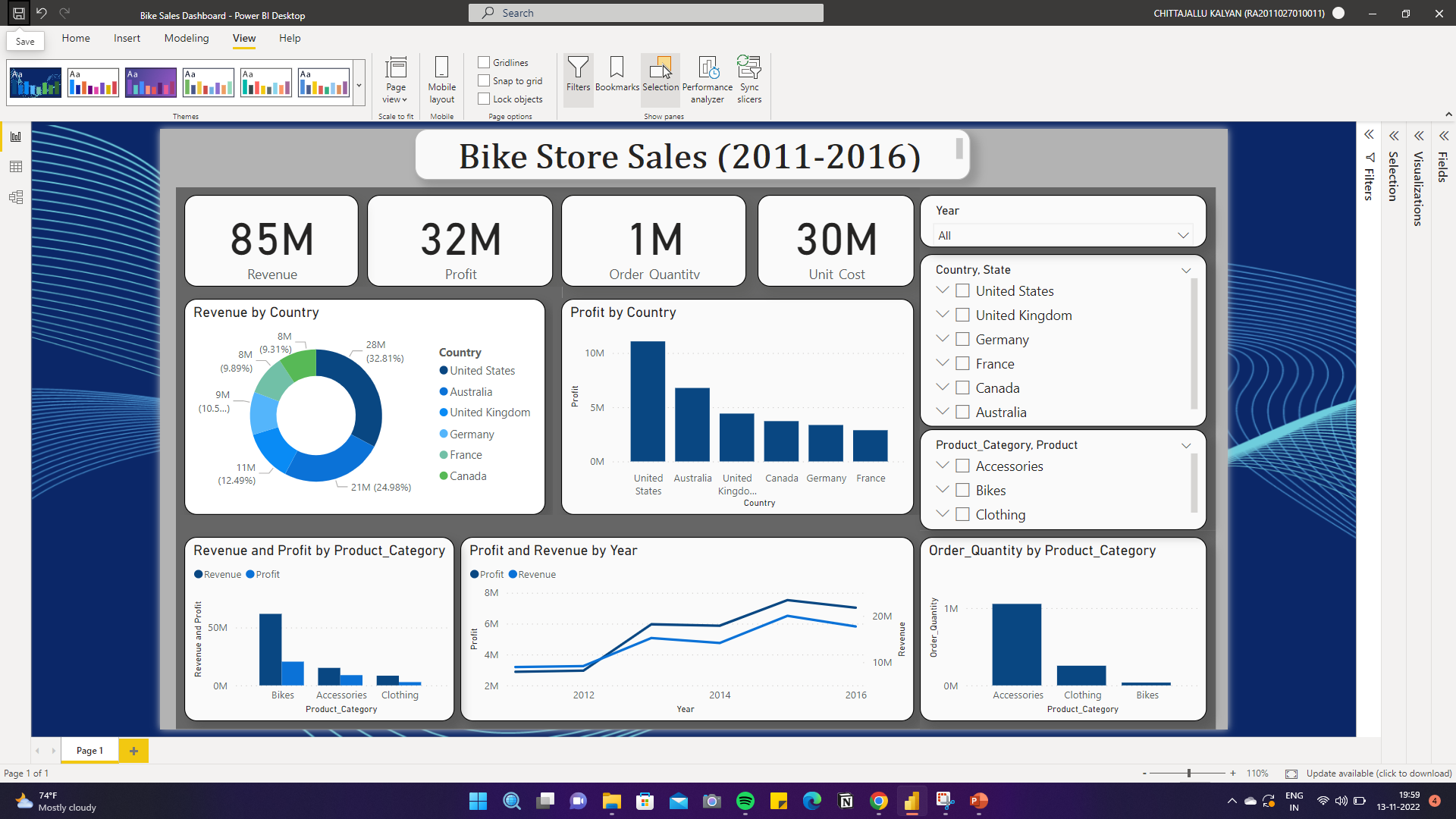1456x819 pixels.
Task: Turn on Snap to grid
Action: pyautogui.click(x=484, y=80)
